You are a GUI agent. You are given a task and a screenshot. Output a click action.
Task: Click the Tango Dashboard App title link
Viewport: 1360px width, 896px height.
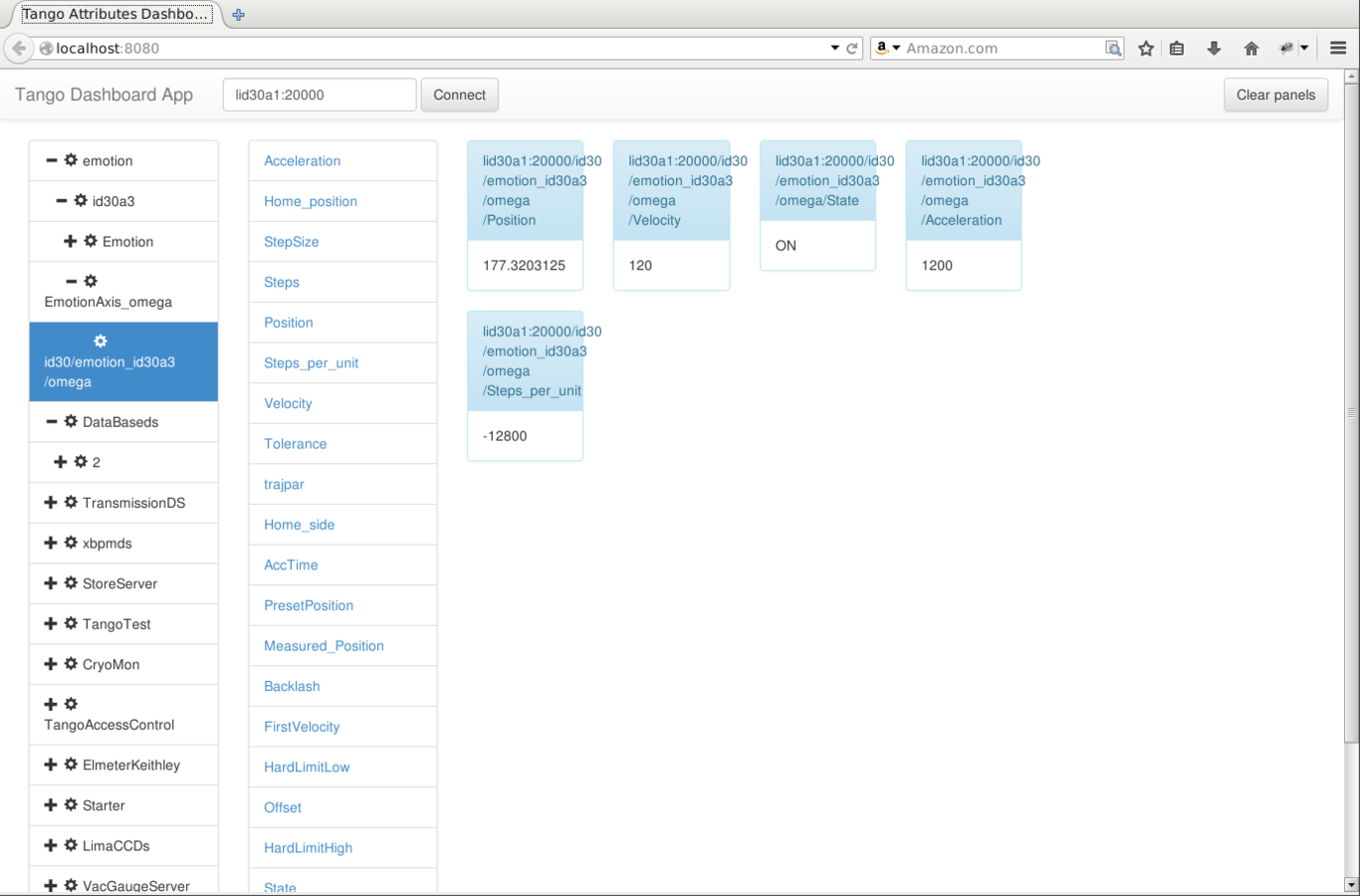[x=104, y=95]
